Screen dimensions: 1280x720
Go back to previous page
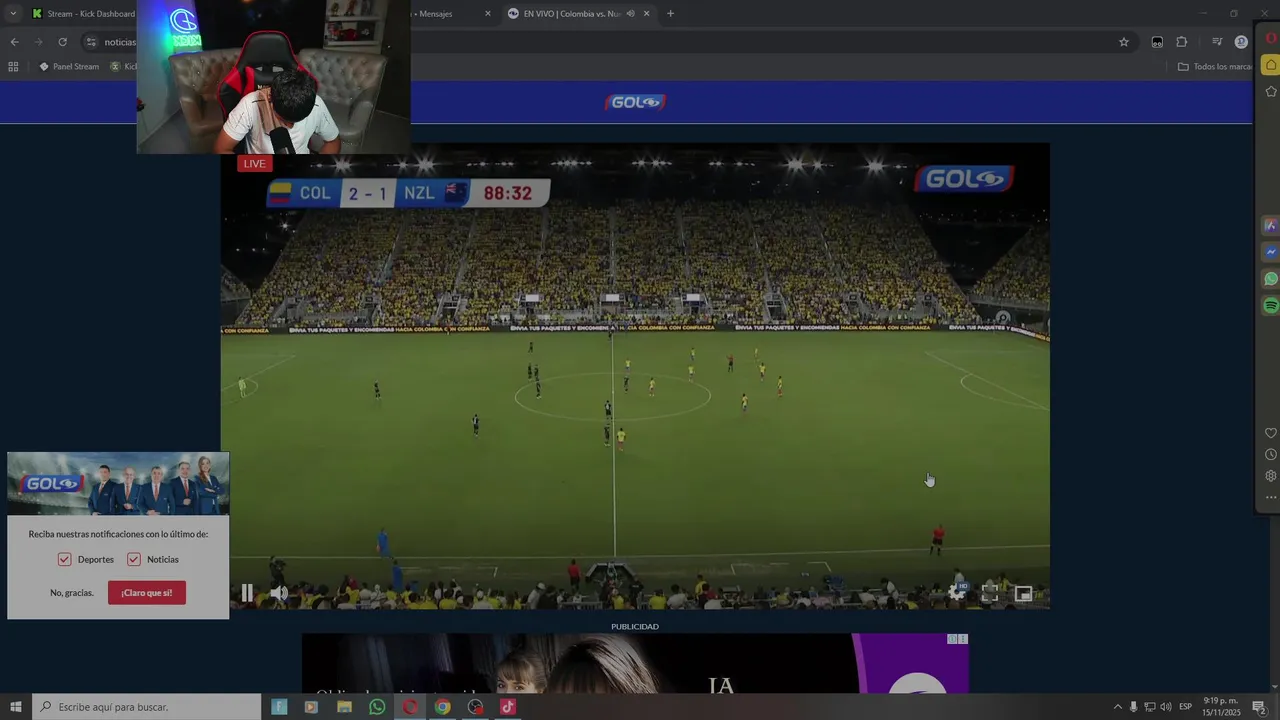pos(14,42)
